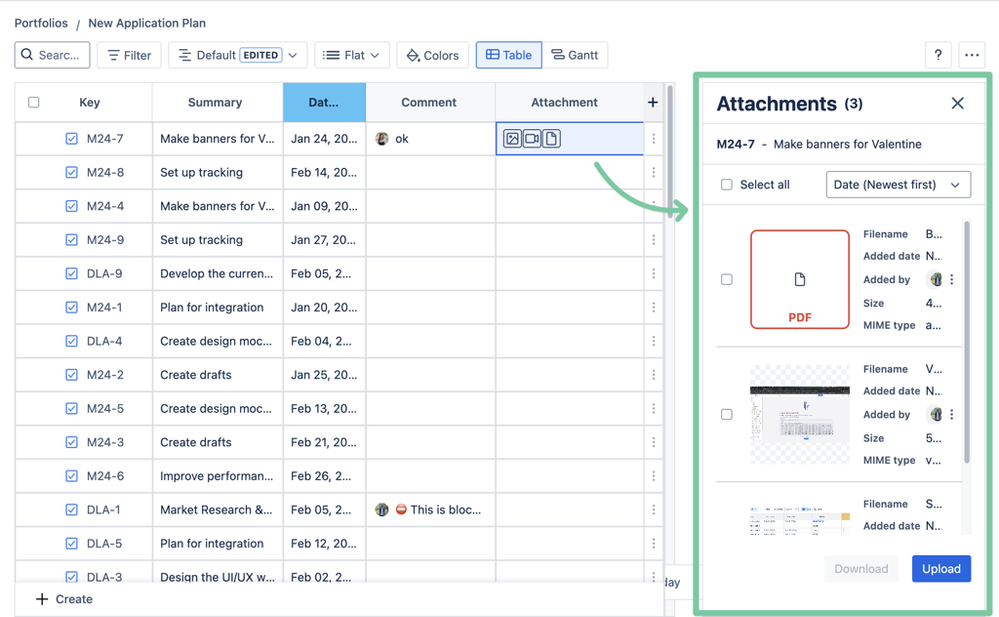This screenshot has width=999, height=617.
Task: Open the three-dot menu beside the PDF attachment
Action: point(951,279)
